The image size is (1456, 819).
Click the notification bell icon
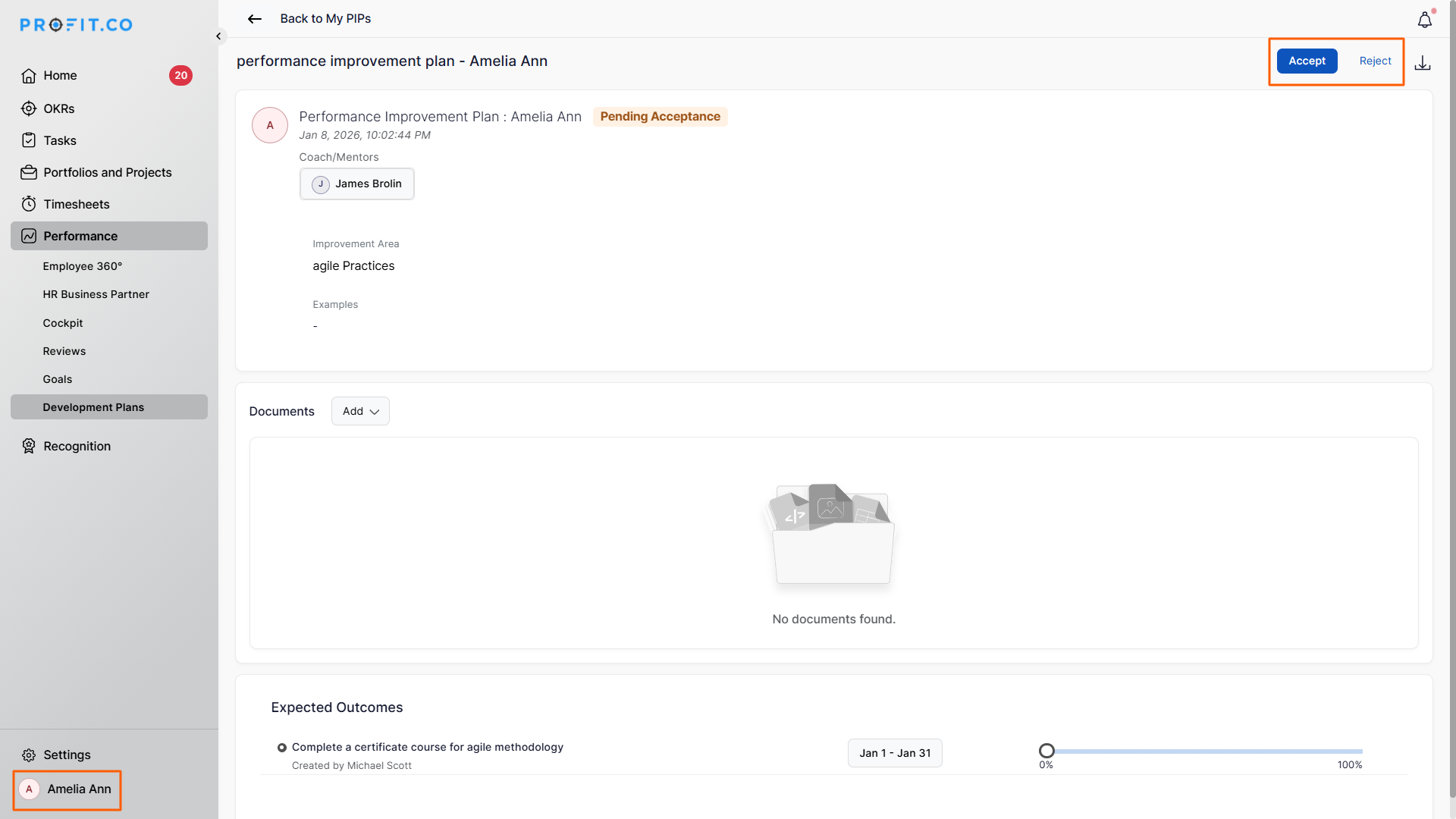(x=1424, y=20)
